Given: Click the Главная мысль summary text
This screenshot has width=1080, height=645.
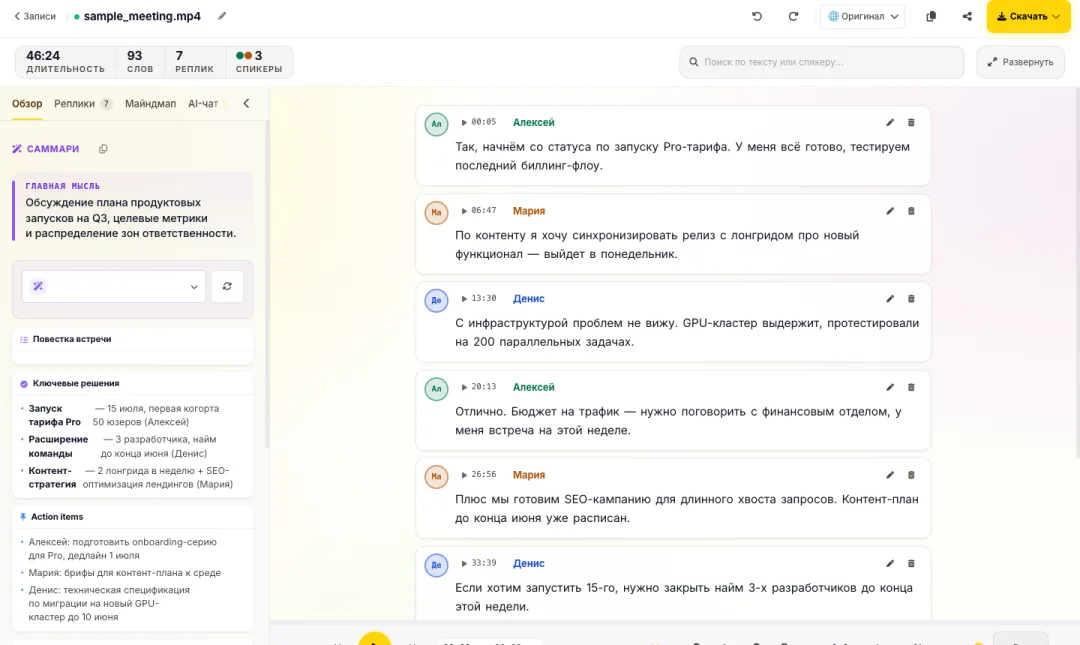Looking at the screenshot, I should click(x=130, y=218).
